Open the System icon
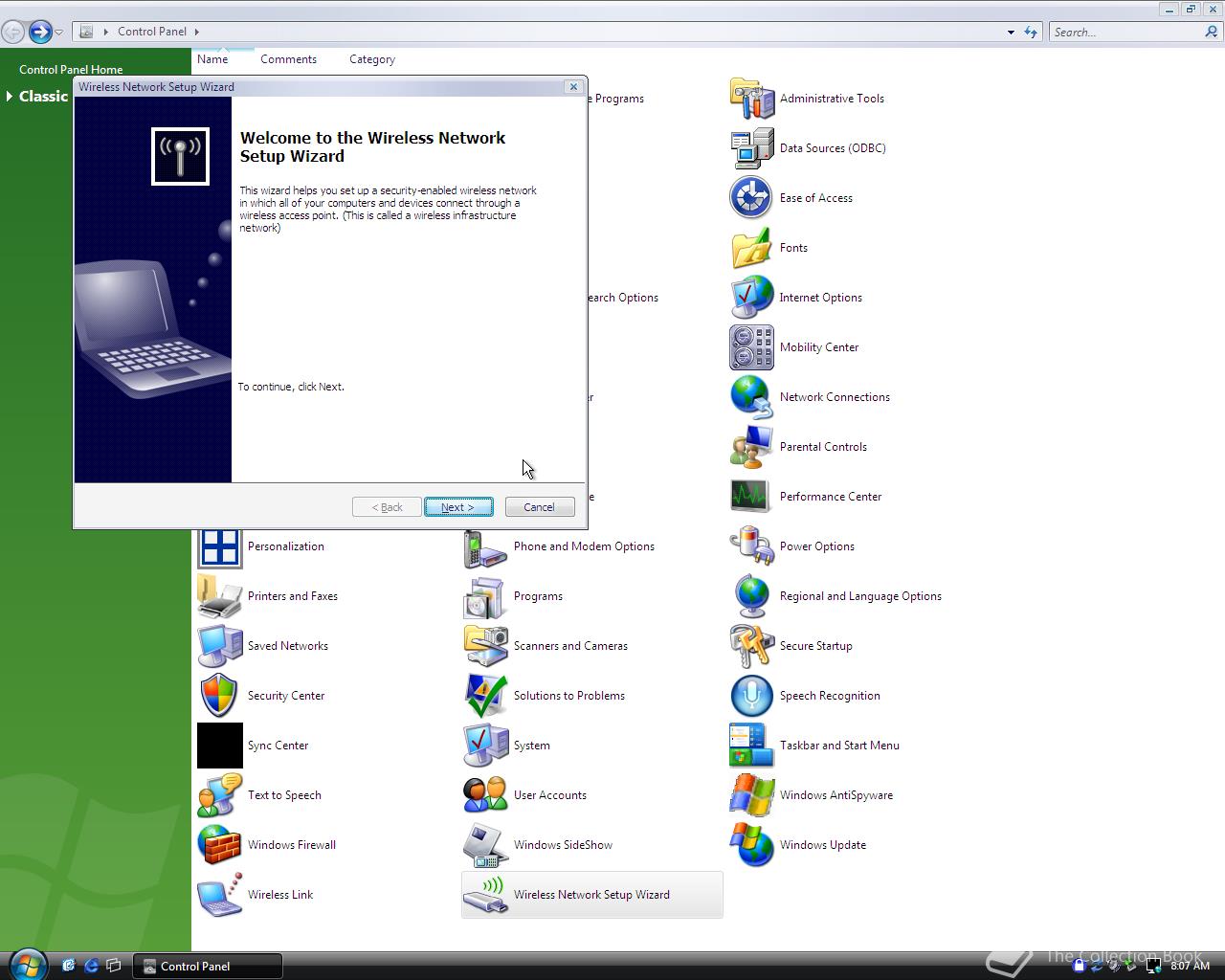Viewport: 1225px width, 980px height. point(485,746)
